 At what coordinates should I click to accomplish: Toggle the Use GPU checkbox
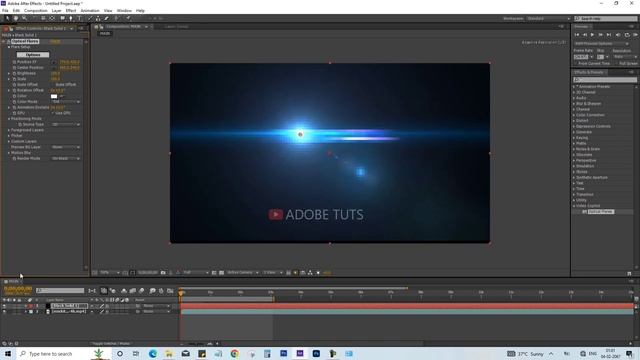(x=53, y=113)
